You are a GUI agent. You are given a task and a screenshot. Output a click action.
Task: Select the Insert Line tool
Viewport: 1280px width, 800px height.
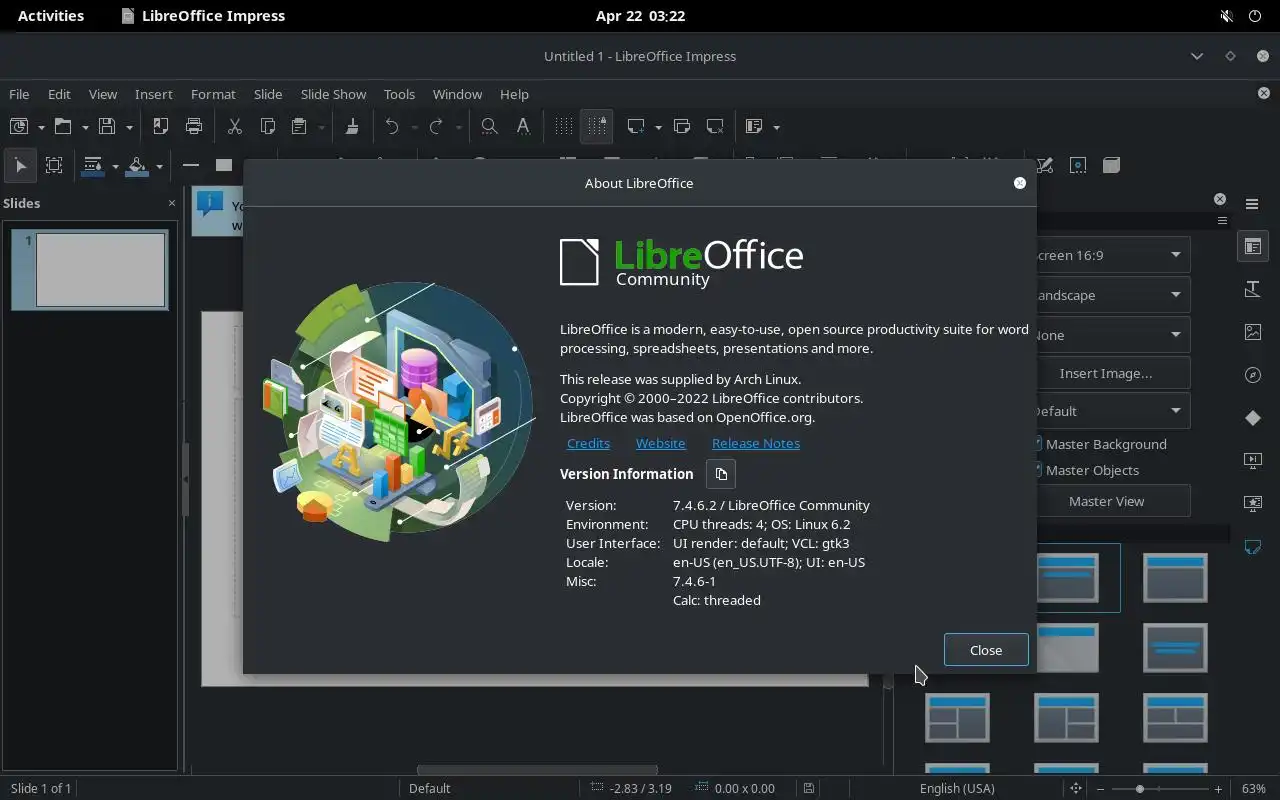click(x=191, y=165)
